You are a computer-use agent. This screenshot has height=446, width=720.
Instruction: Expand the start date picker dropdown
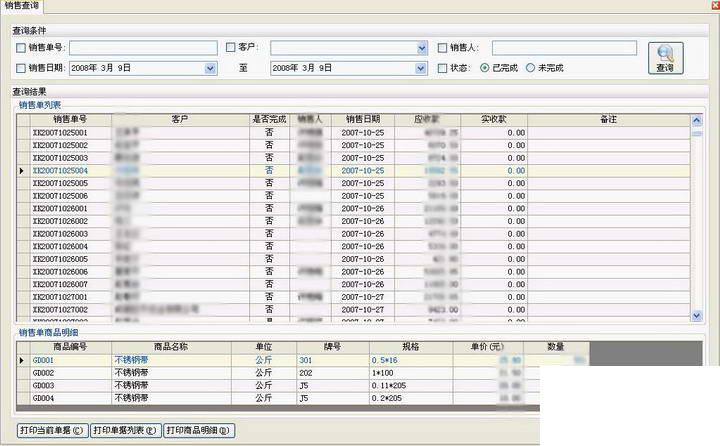(x=210, y=68)
